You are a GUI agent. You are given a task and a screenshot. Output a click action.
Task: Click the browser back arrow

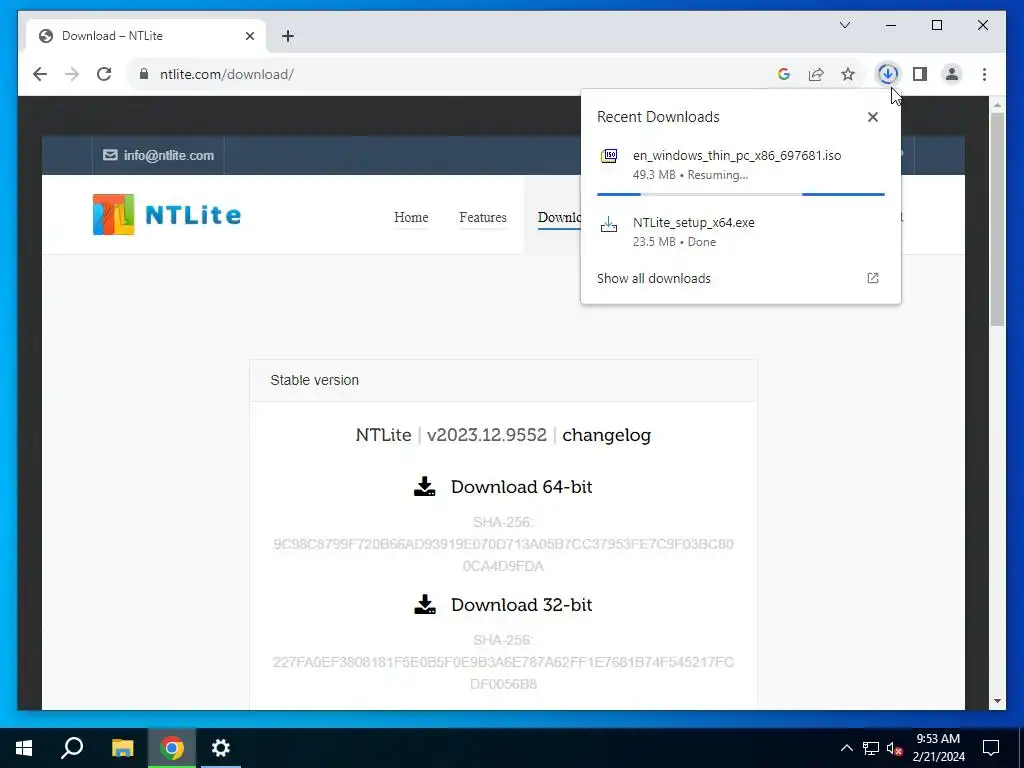pyautogui.click(x=40, y=74)
